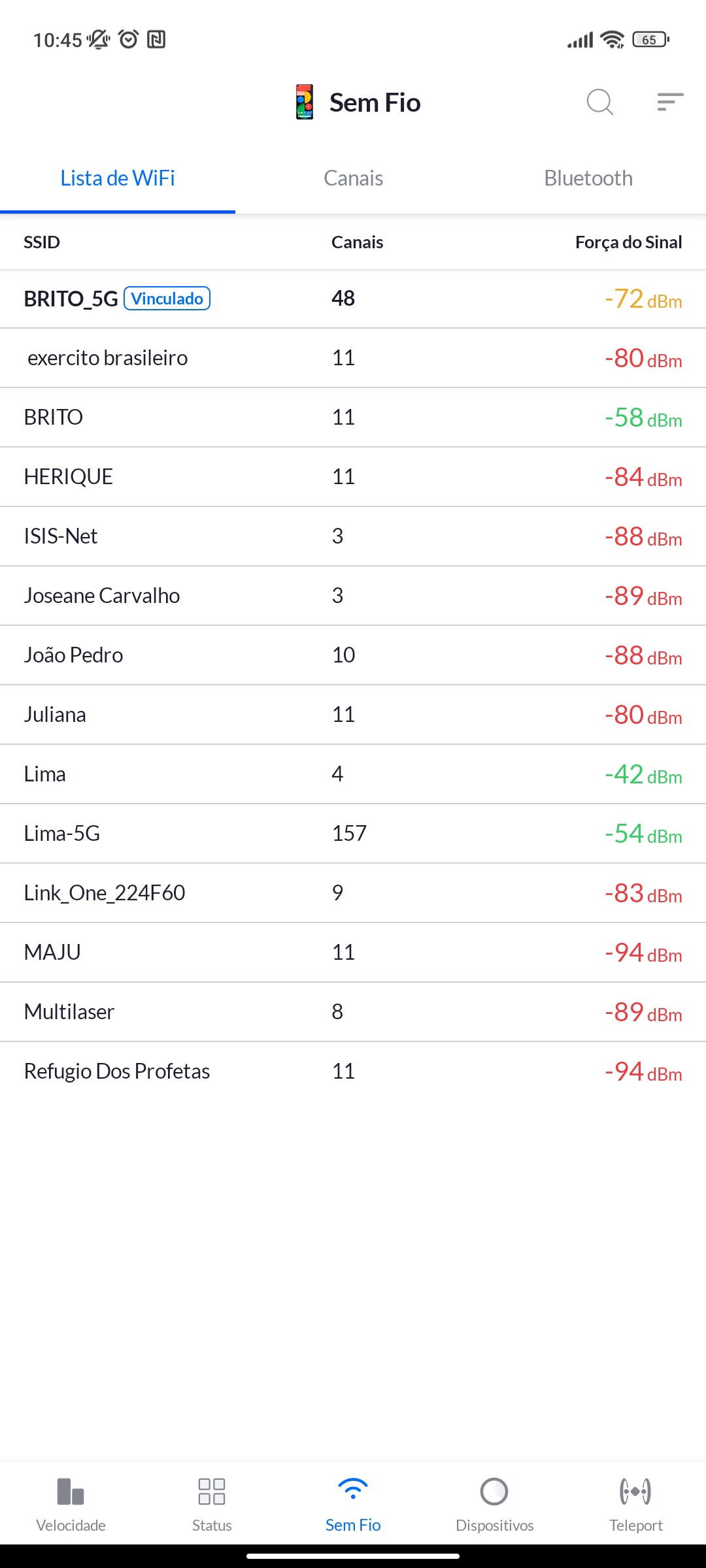
Task: Open the Velocidade speed test icon
Action: pyautogui.click(x=71, y=1492)
